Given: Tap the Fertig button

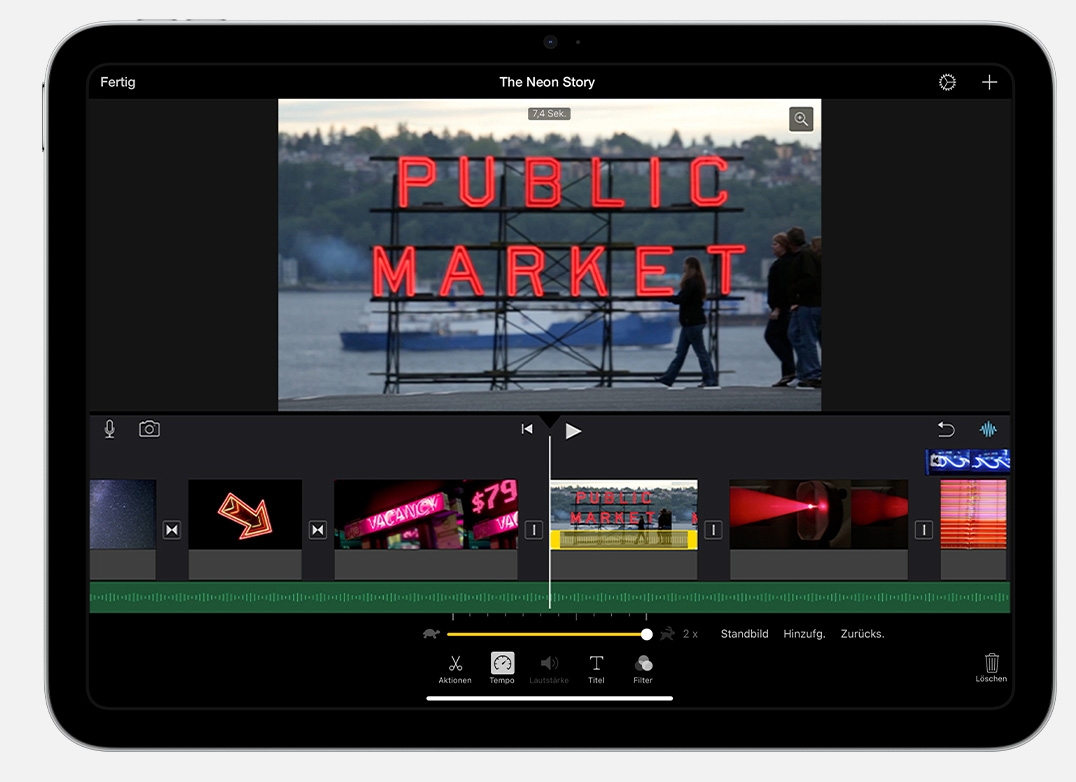Looking at the screenshot, I should [x=118, y=82].
